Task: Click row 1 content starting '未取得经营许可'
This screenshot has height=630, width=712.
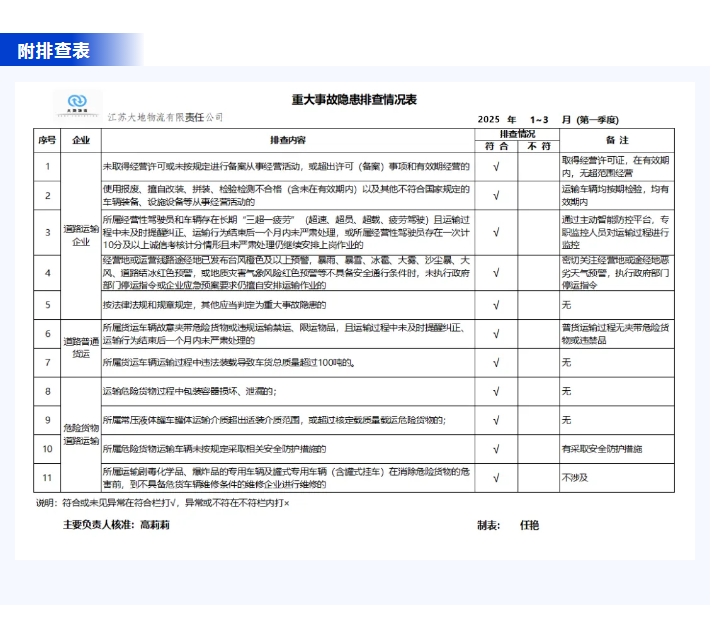Action: pos(286,167)
